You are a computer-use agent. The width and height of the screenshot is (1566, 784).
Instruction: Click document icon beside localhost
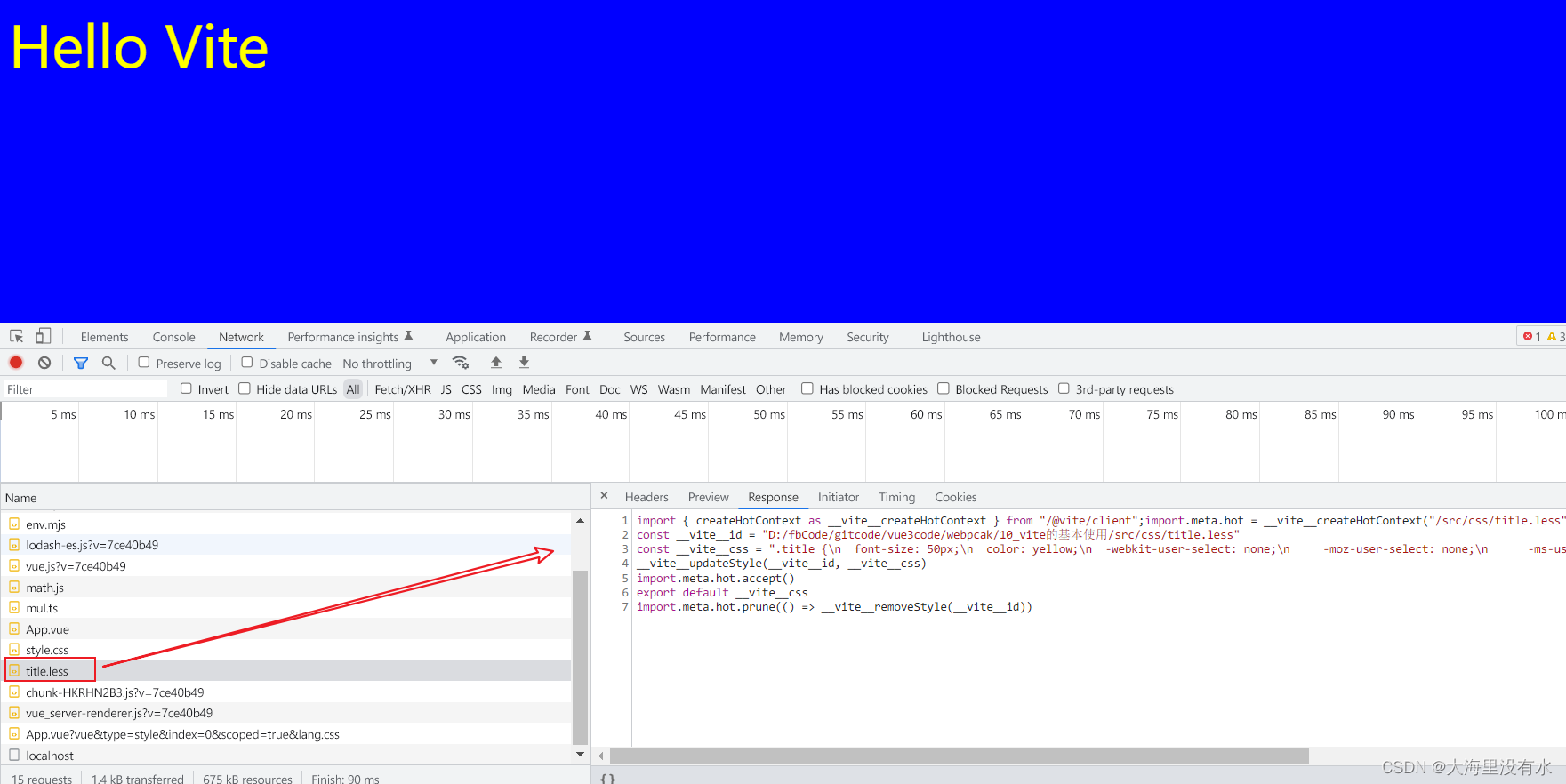point(14,756)
